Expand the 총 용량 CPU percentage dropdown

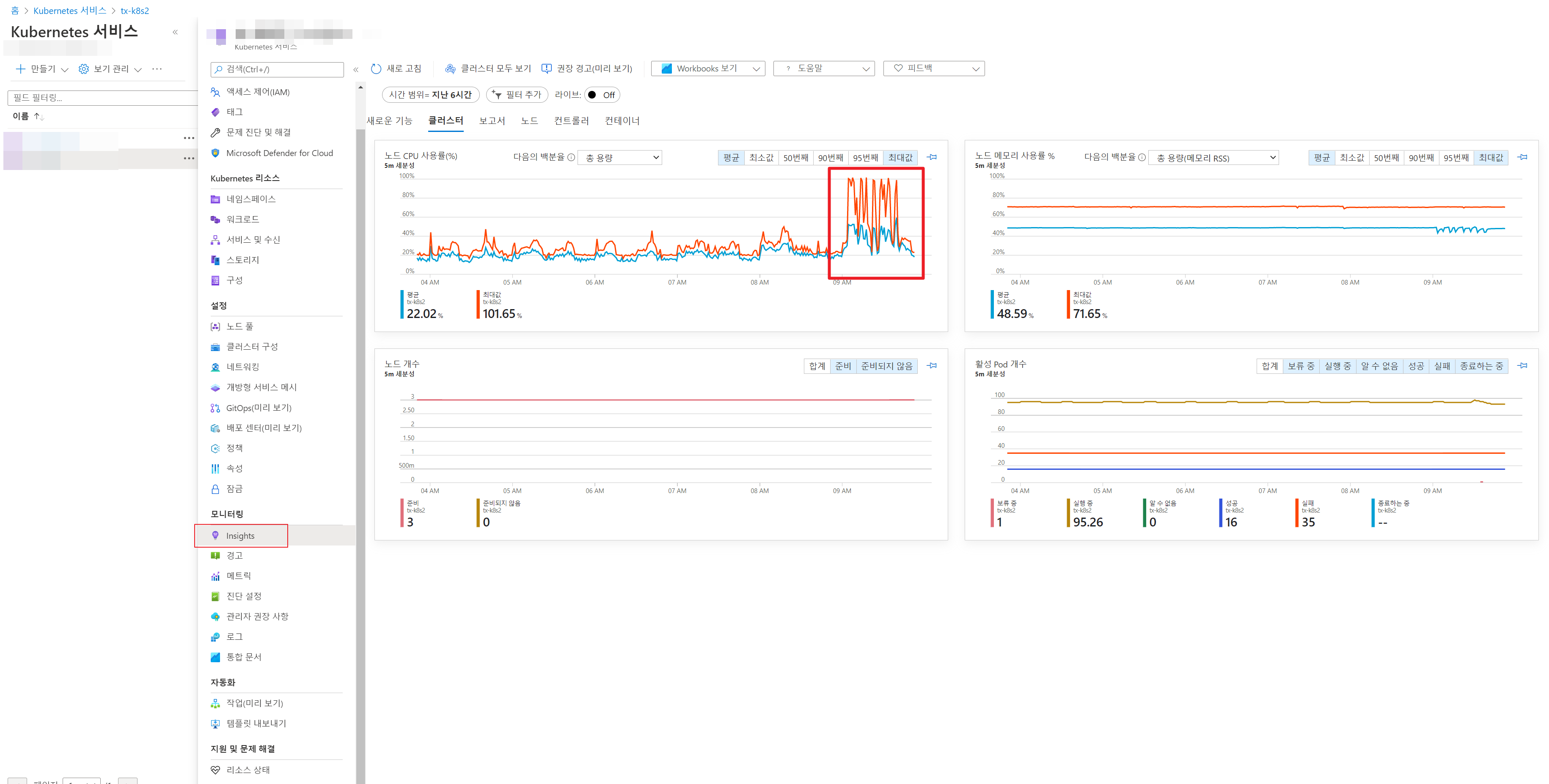pos(619,157)
